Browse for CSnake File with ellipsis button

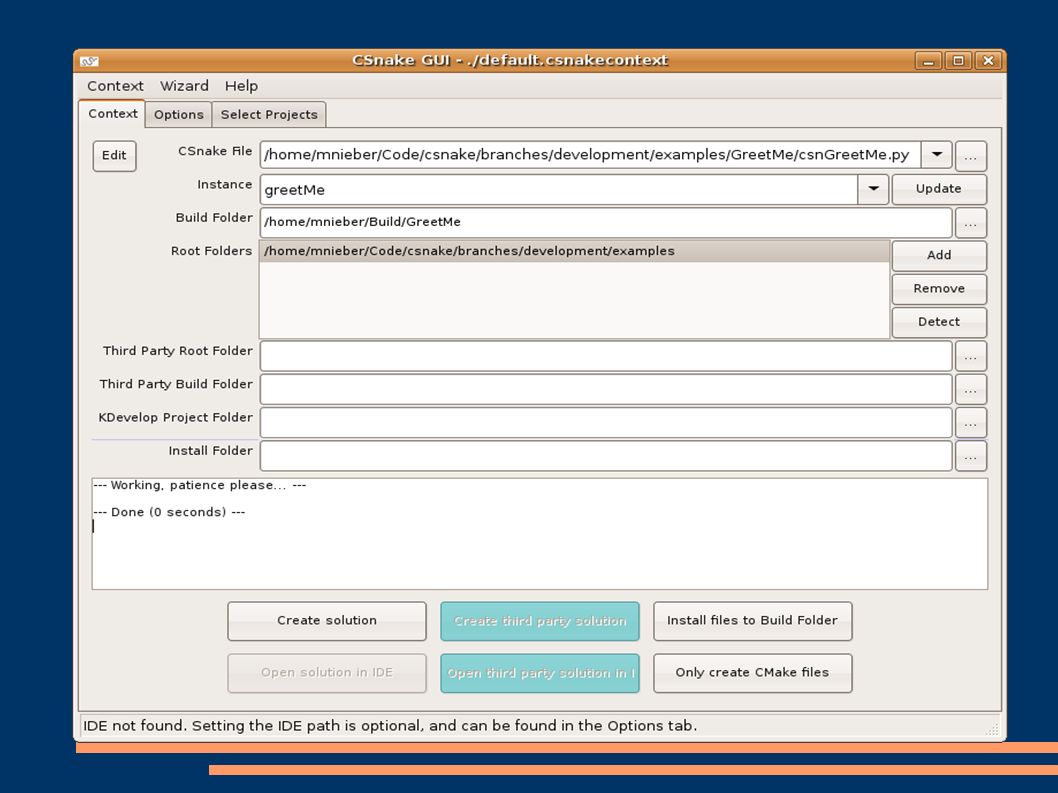(970, 156)
